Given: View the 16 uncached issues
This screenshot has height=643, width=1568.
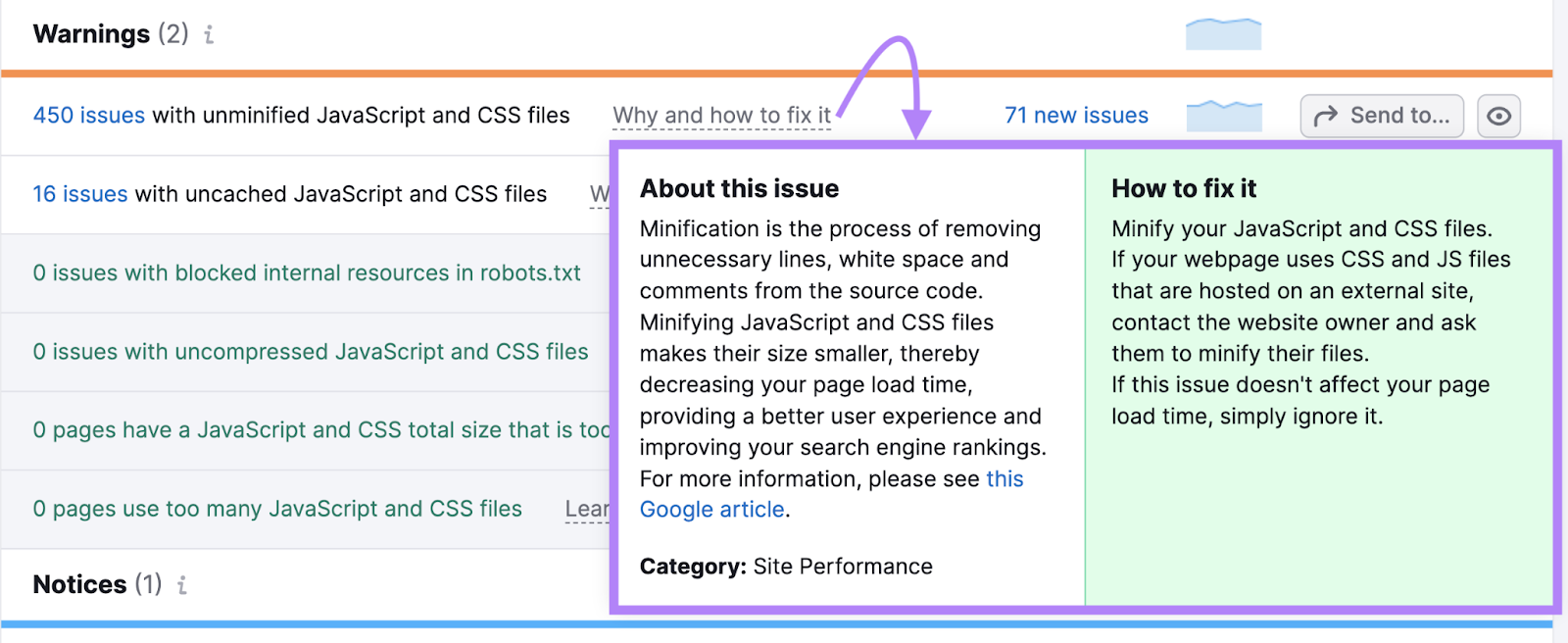Looking at the screenshot, I should (x=79, y=194).
